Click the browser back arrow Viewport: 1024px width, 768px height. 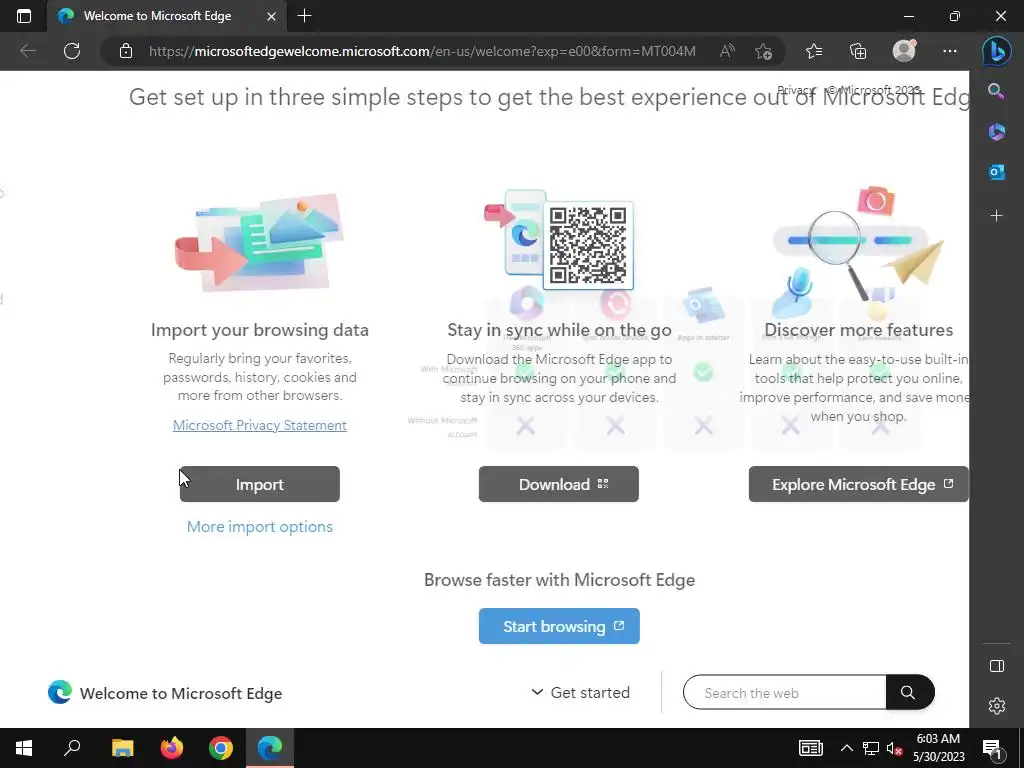[27, 51]
